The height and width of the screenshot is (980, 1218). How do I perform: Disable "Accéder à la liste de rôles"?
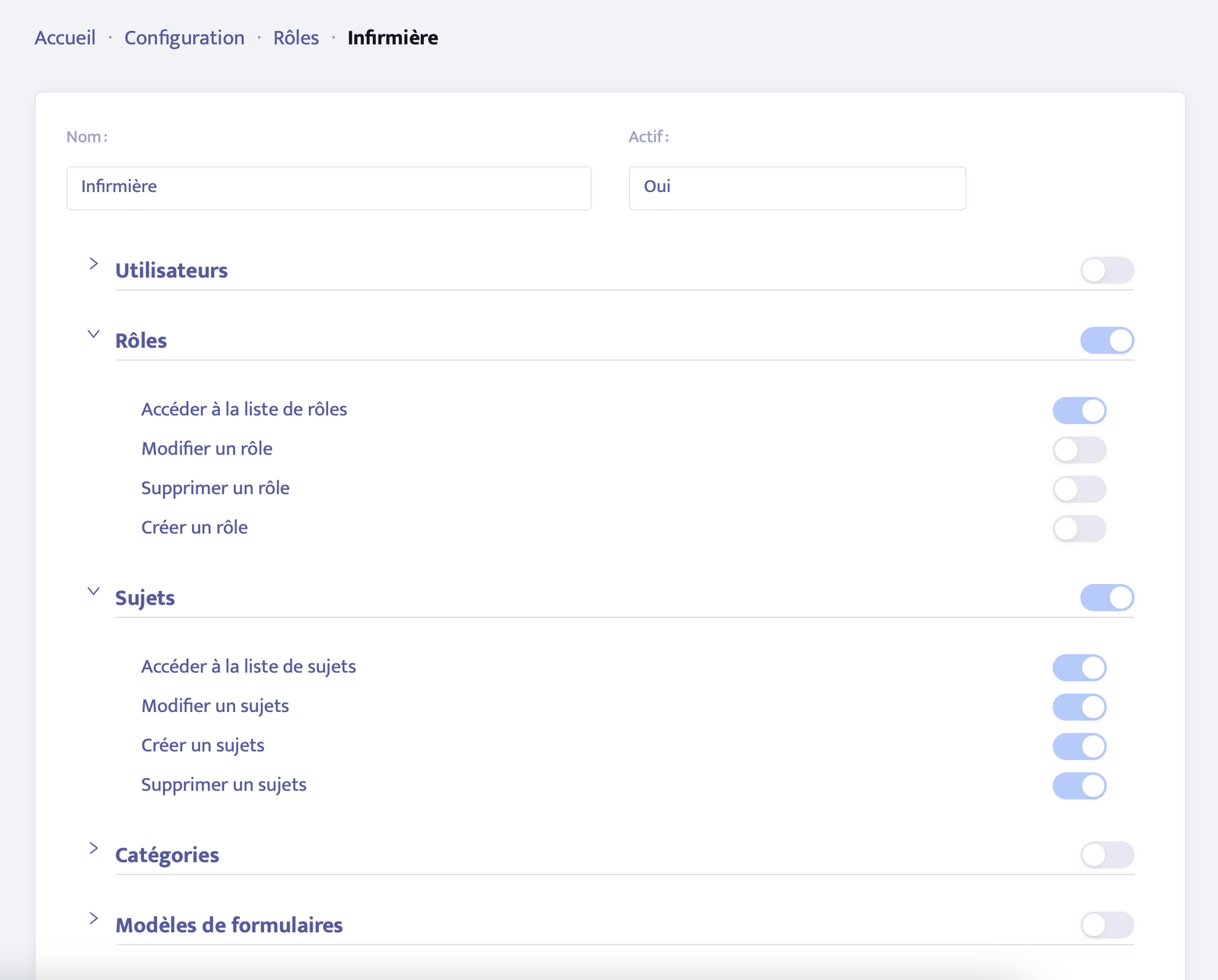tap(1079, 410)
